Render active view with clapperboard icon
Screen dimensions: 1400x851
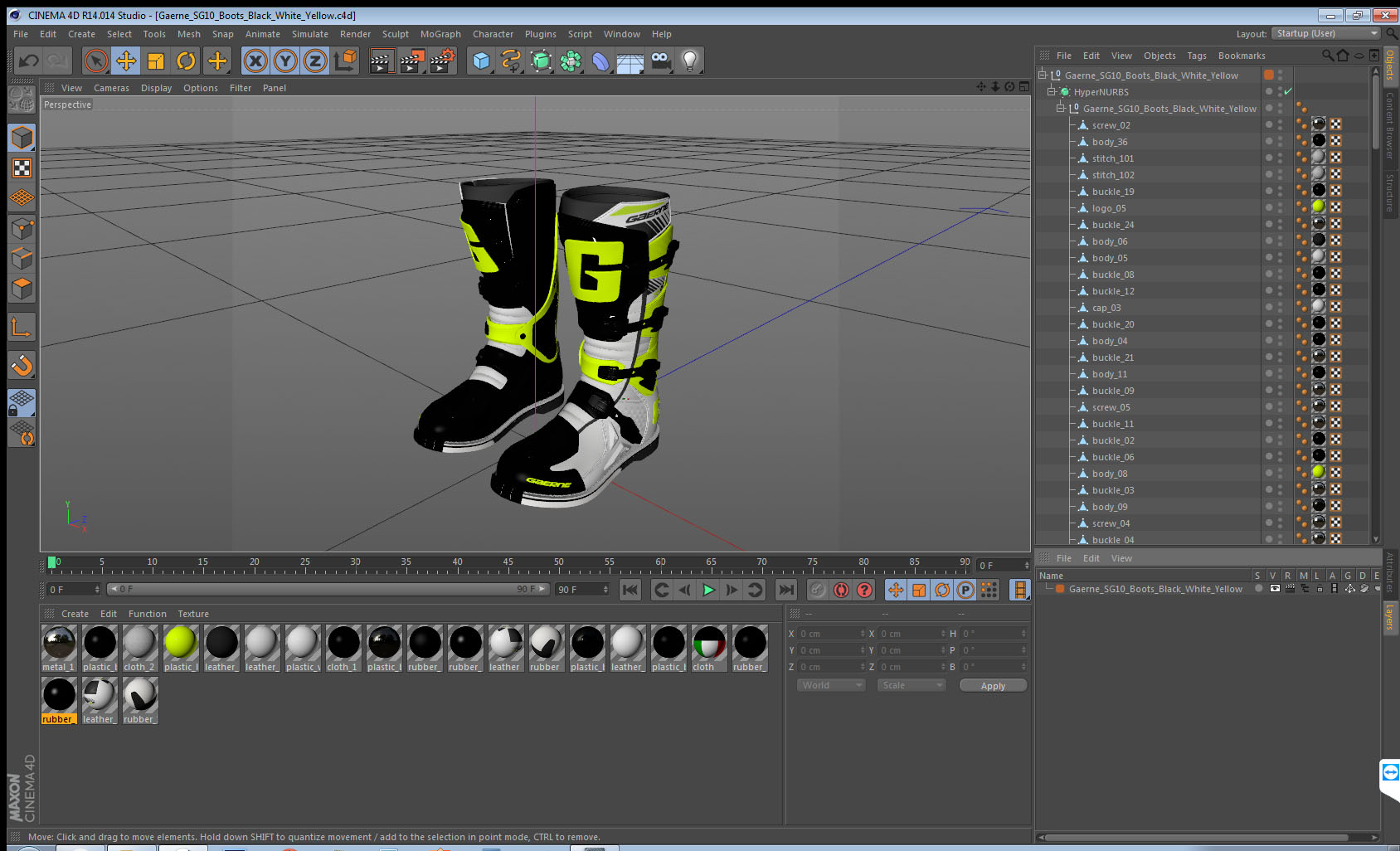381,61
